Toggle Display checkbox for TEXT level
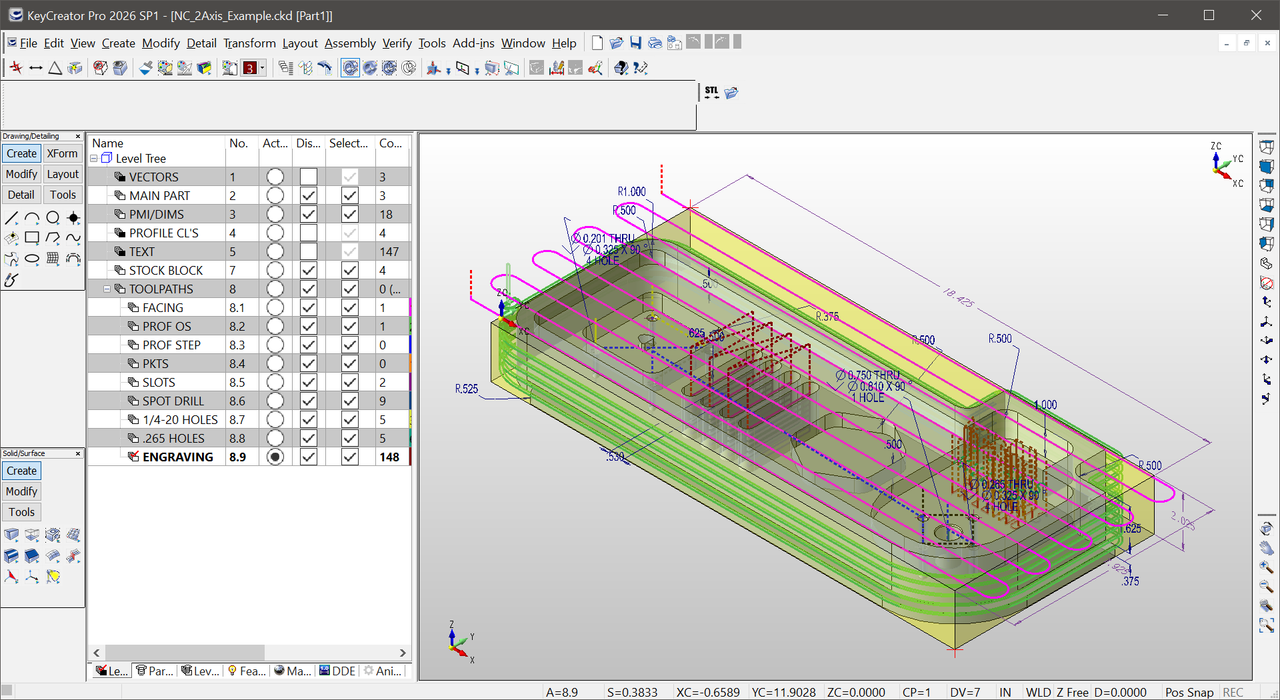 click(309, 252)
